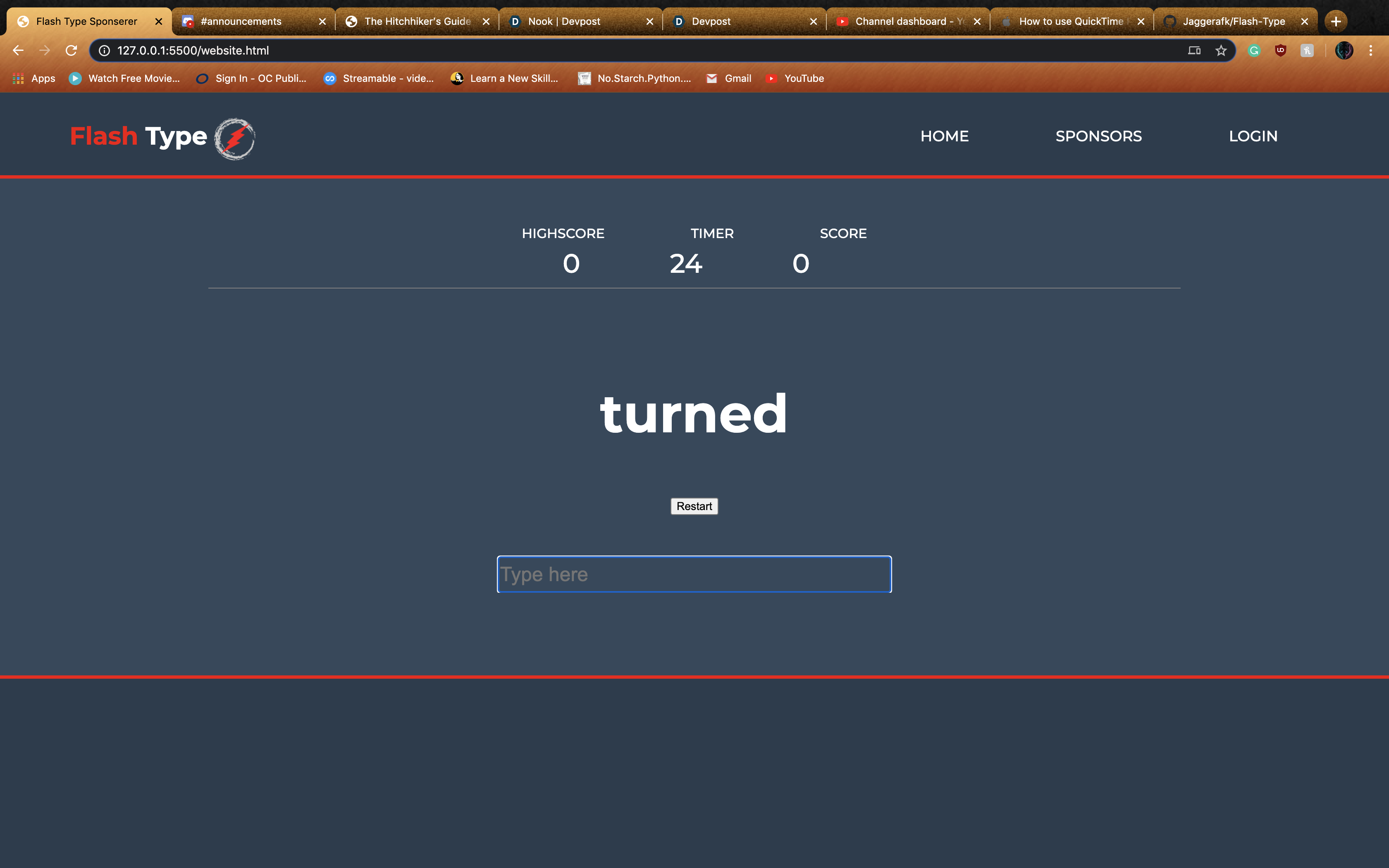Viewport: 1389px width, 868px height.
Task: Open a new tab with the plus button
Action: pyautogui.click(x=1336, y=21)
